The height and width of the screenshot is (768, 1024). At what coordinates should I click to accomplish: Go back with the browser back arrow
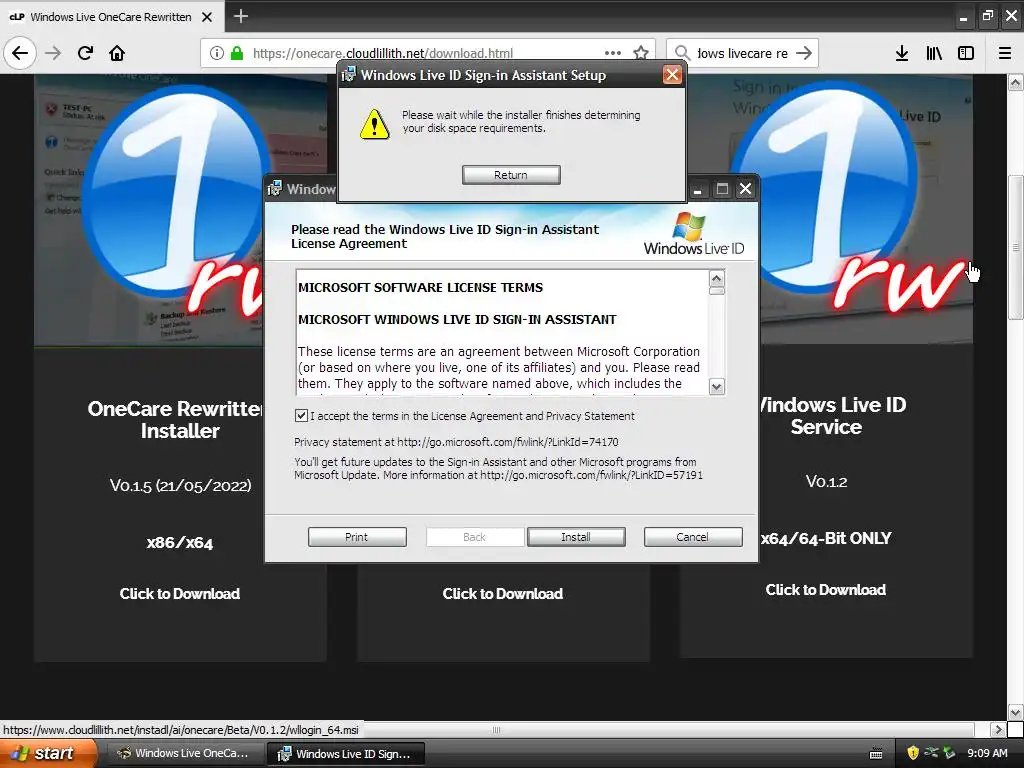(x=20, y=53)
